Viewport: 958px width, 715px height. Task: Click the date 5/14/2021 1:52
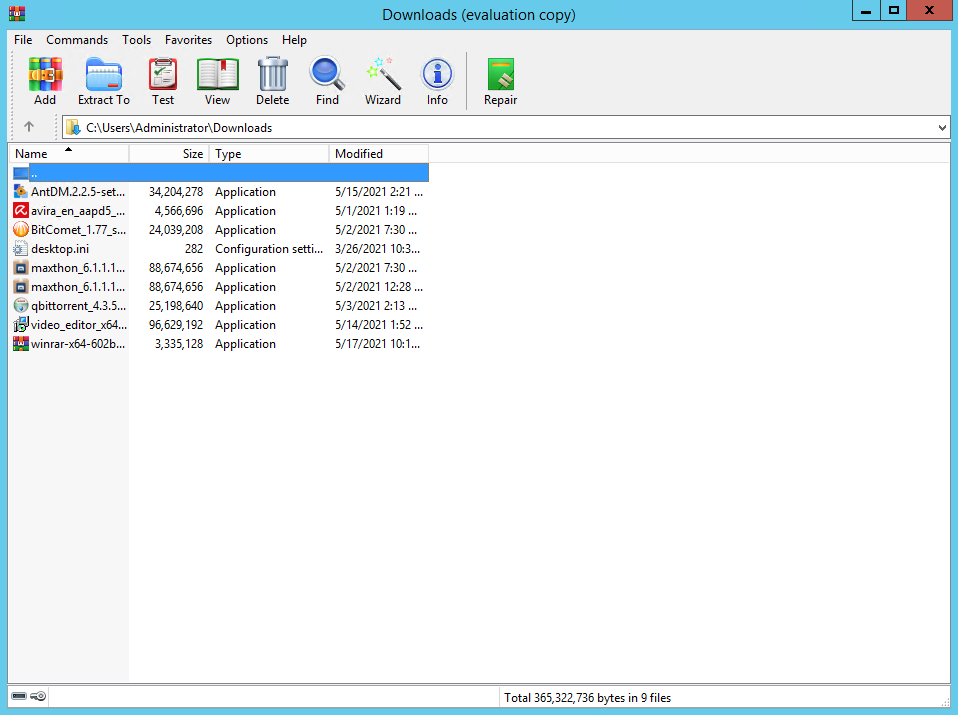click(379, 324)
